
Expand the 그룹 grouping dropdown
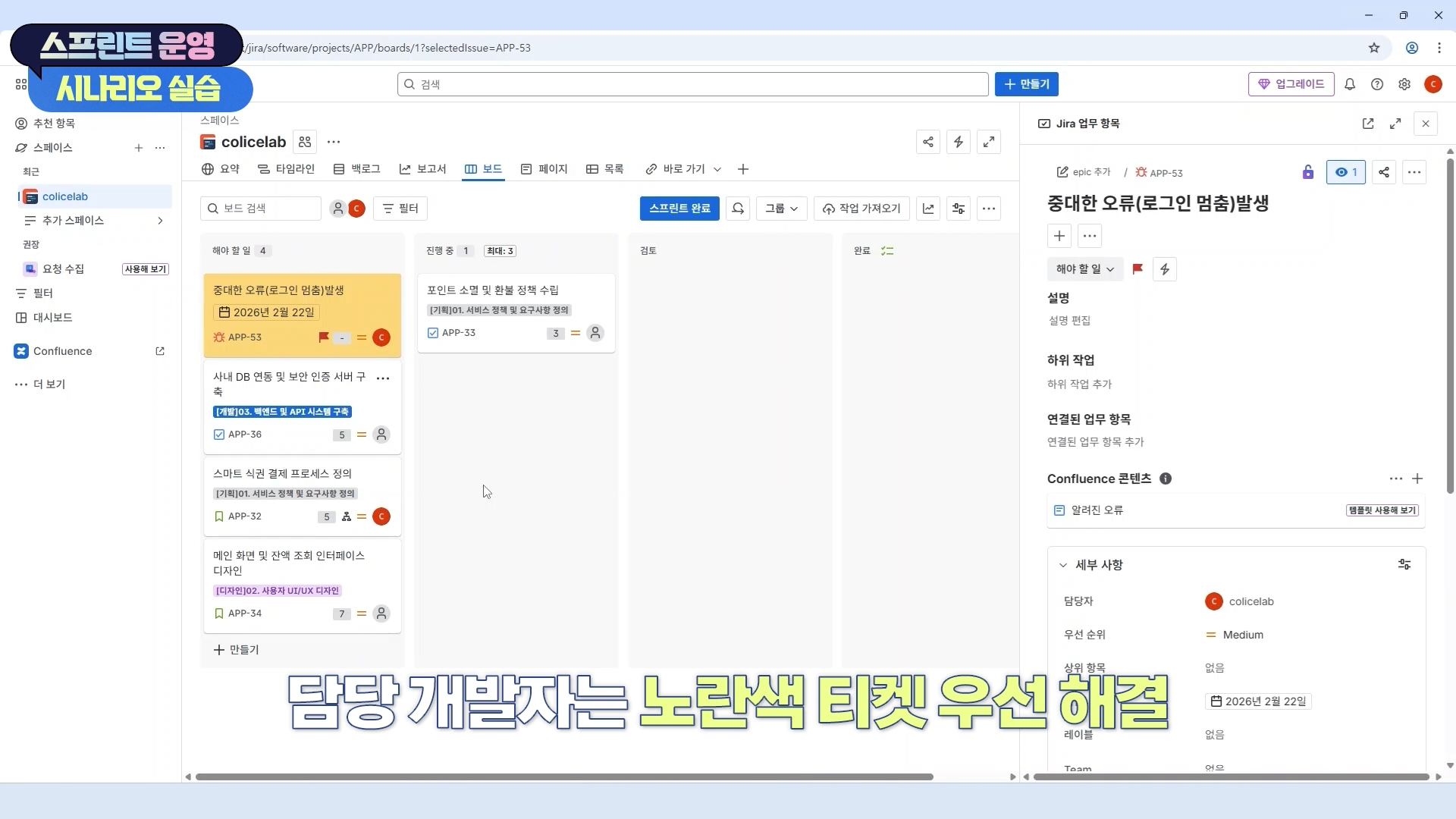[781, 209]
